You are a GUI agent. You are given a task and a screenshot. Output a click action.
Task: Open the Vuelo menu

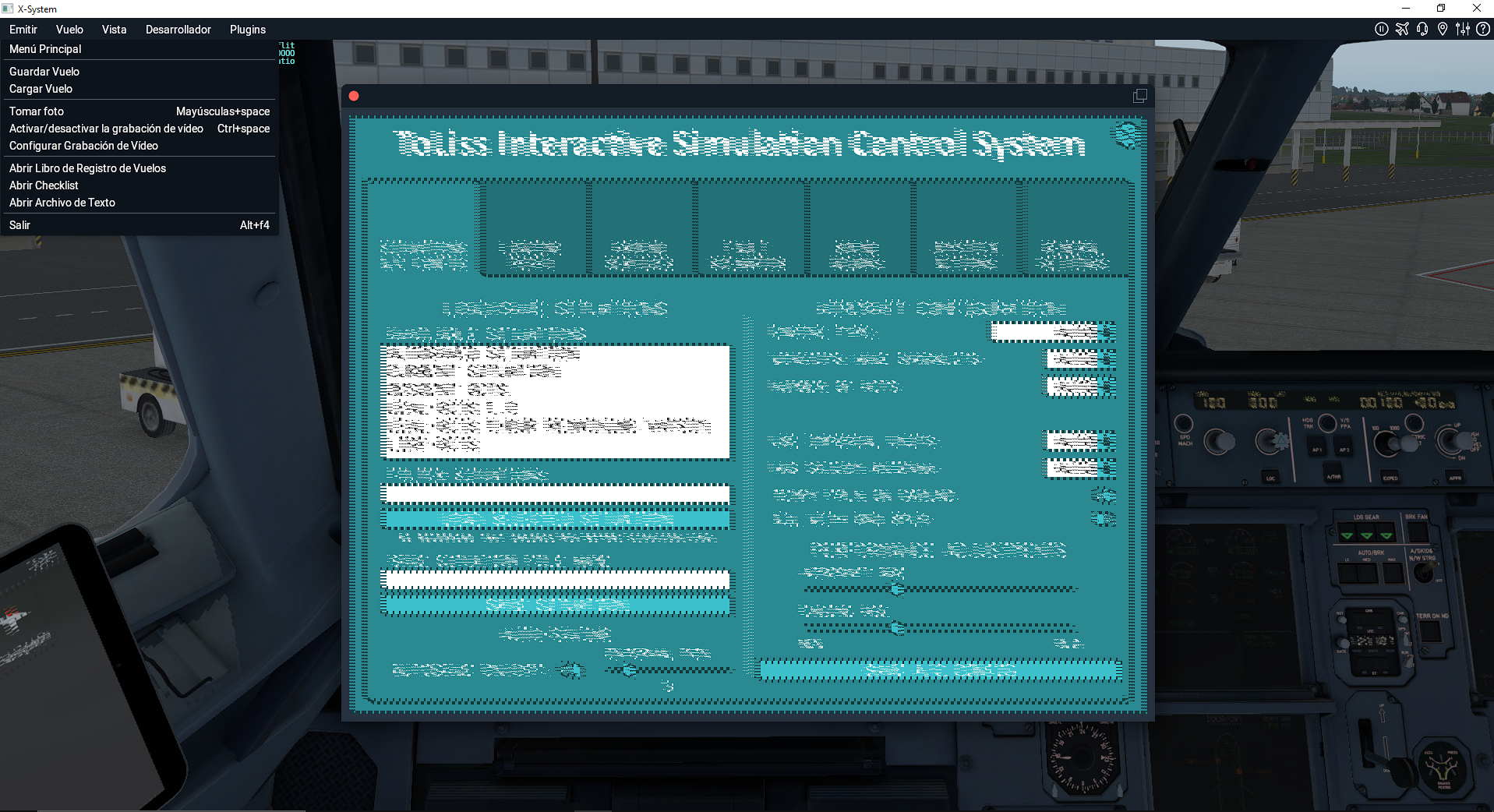[69, 30]
